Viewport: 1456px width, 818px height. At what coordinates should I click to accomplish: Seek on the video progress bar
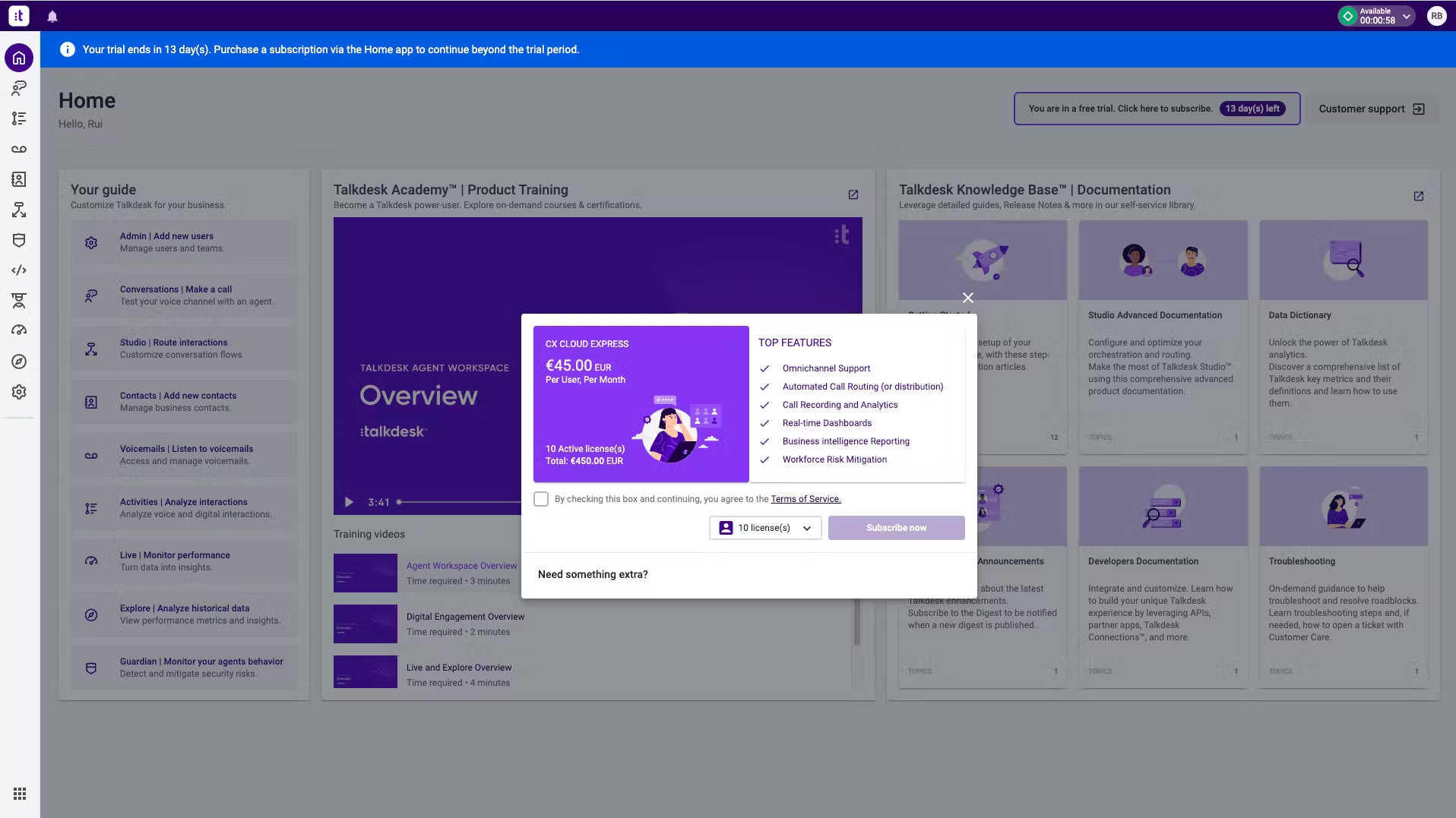coord(459,502)
